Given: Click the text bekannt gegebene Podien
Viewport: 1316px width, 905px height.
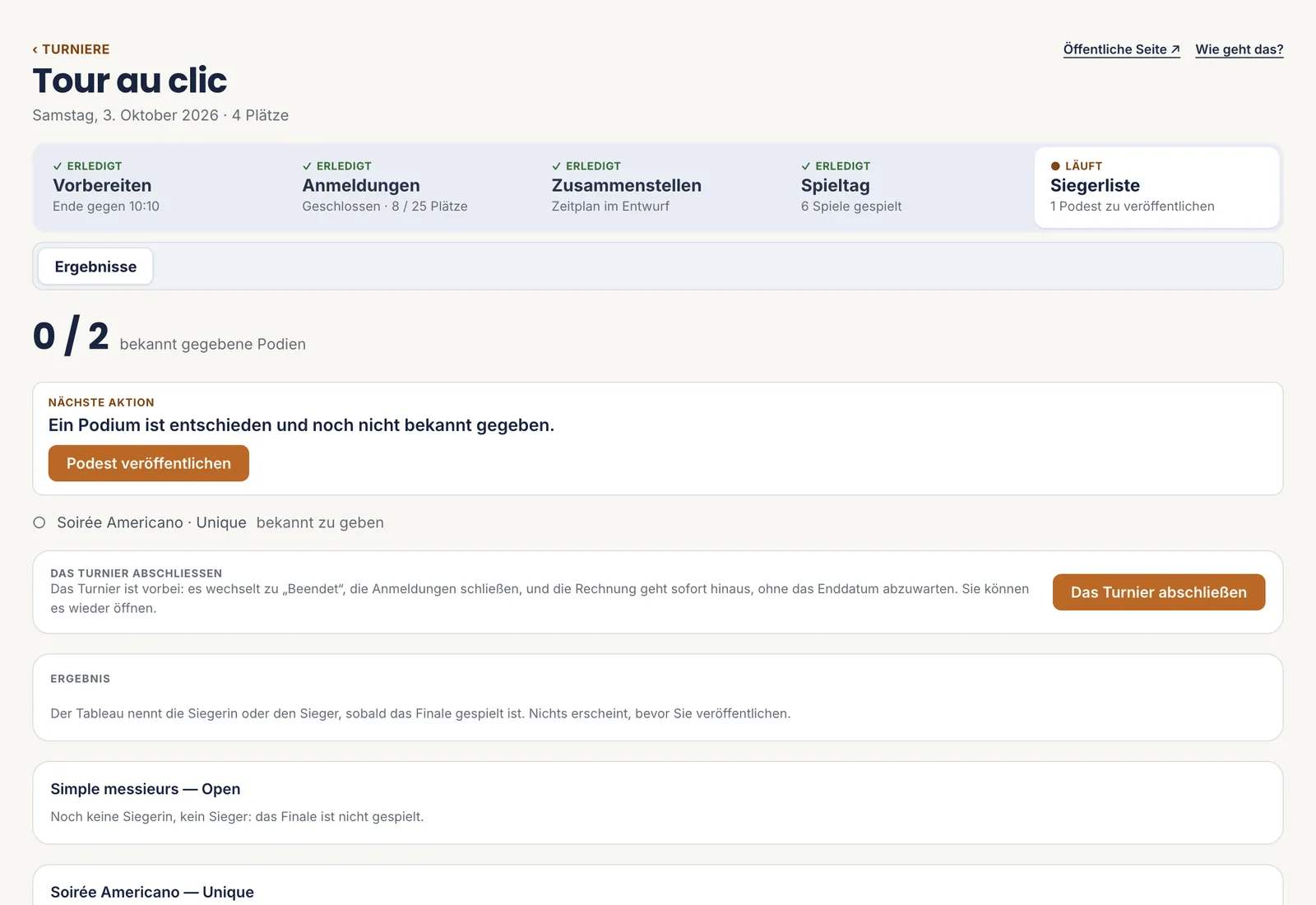Looking at the screenshot, I should click(x=213, y=344).
